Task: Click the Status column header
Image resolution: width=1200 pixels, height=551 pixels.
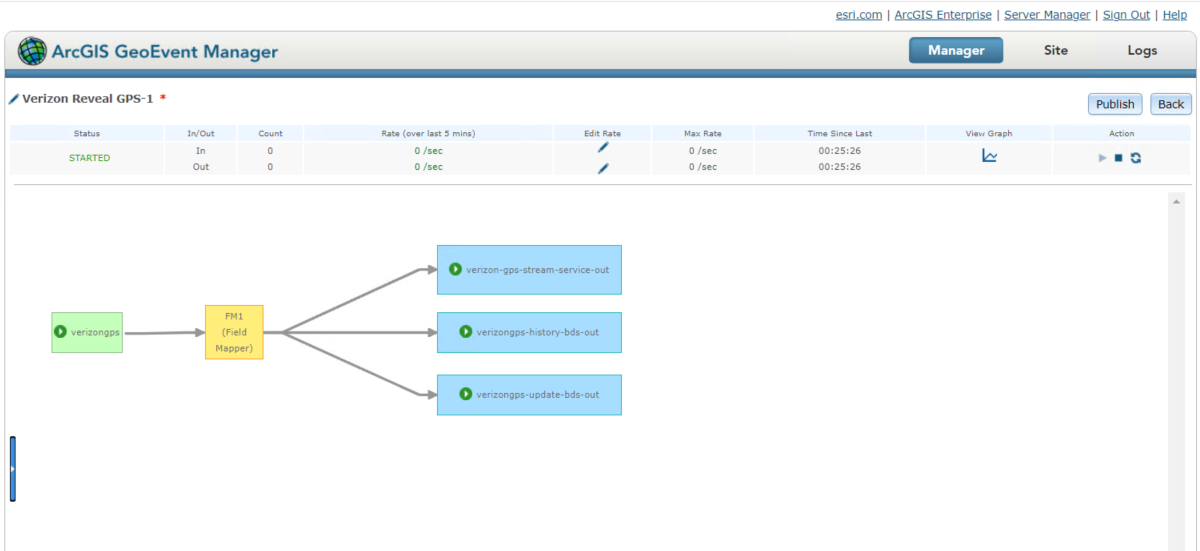Action: point(87,133)
